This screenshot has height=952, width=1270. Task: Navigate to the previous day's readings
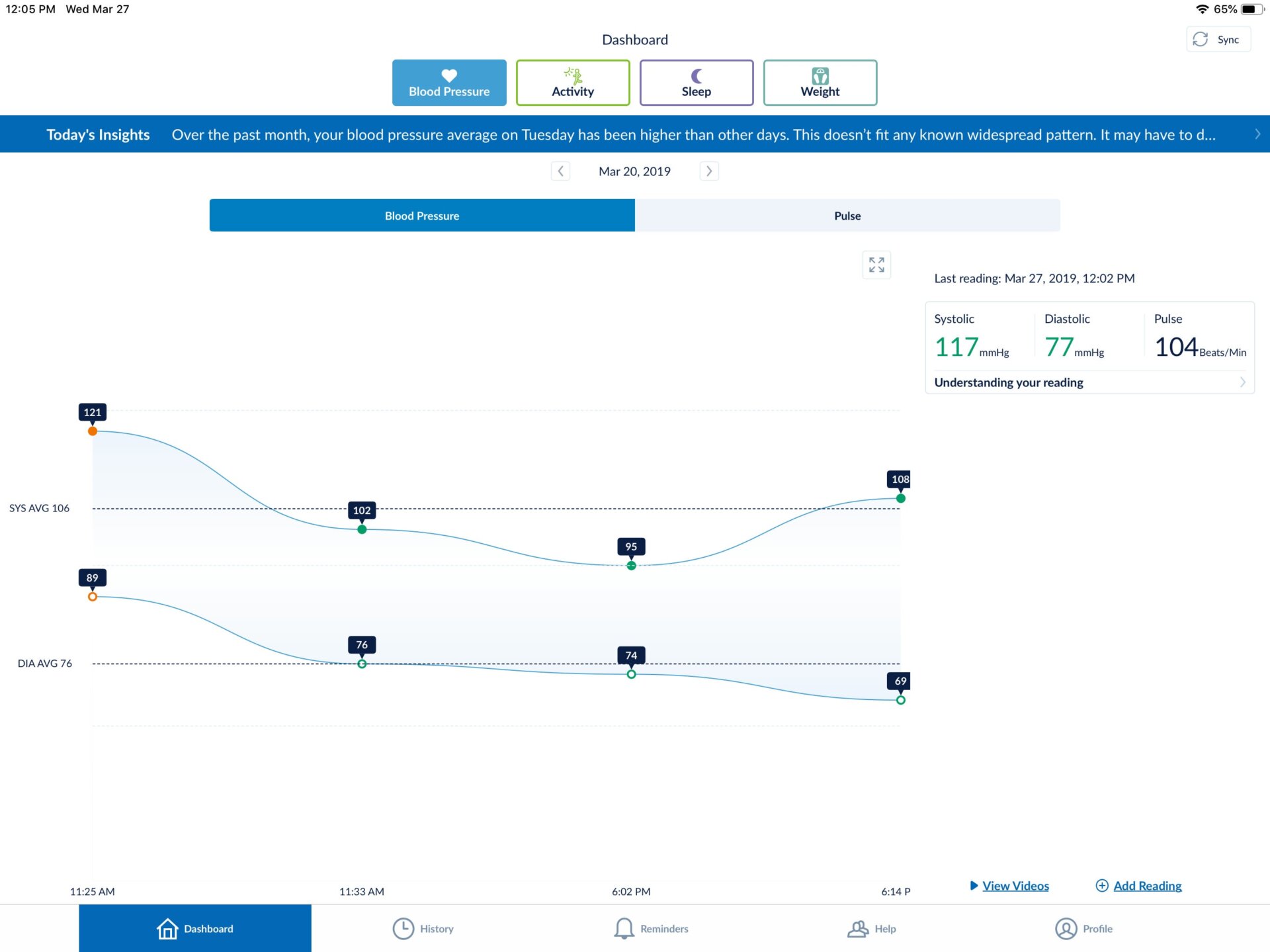click(x=560, y=171)
